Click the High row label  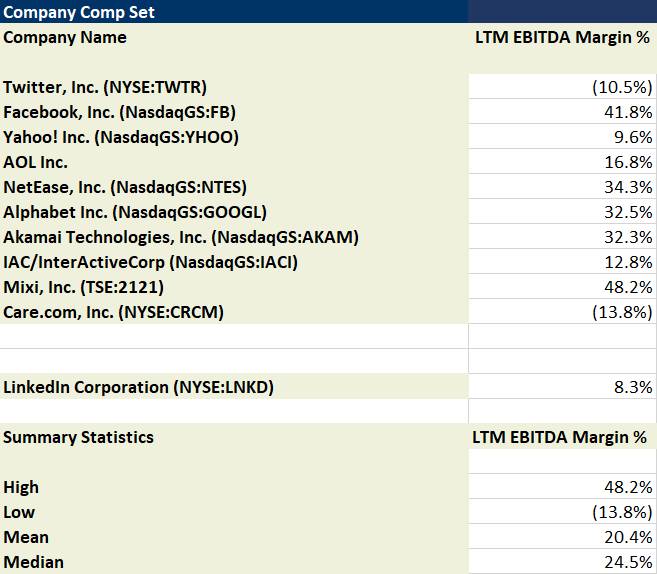tap(21, 487)
